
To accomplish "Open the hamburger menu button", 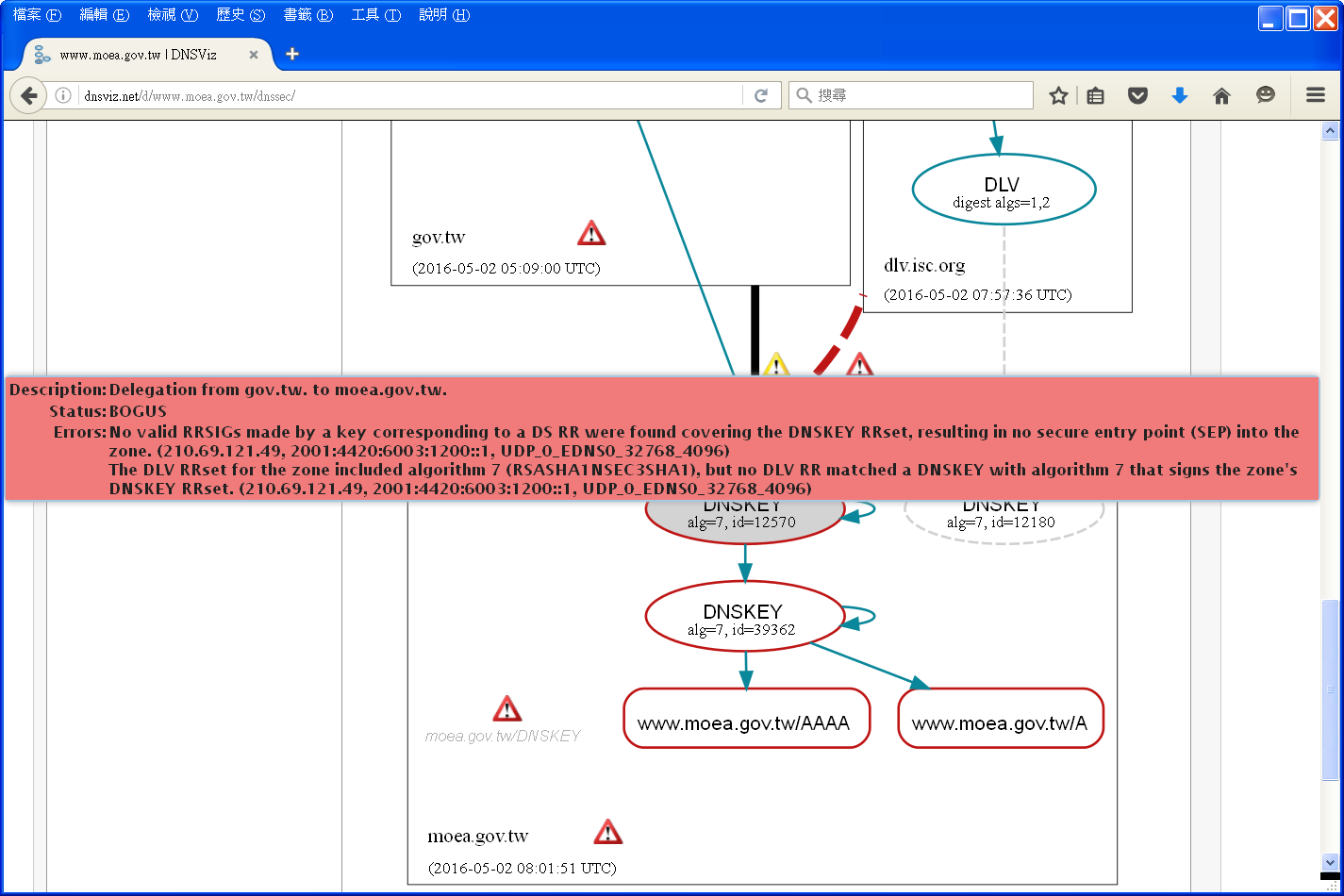I will (1315, 95).
